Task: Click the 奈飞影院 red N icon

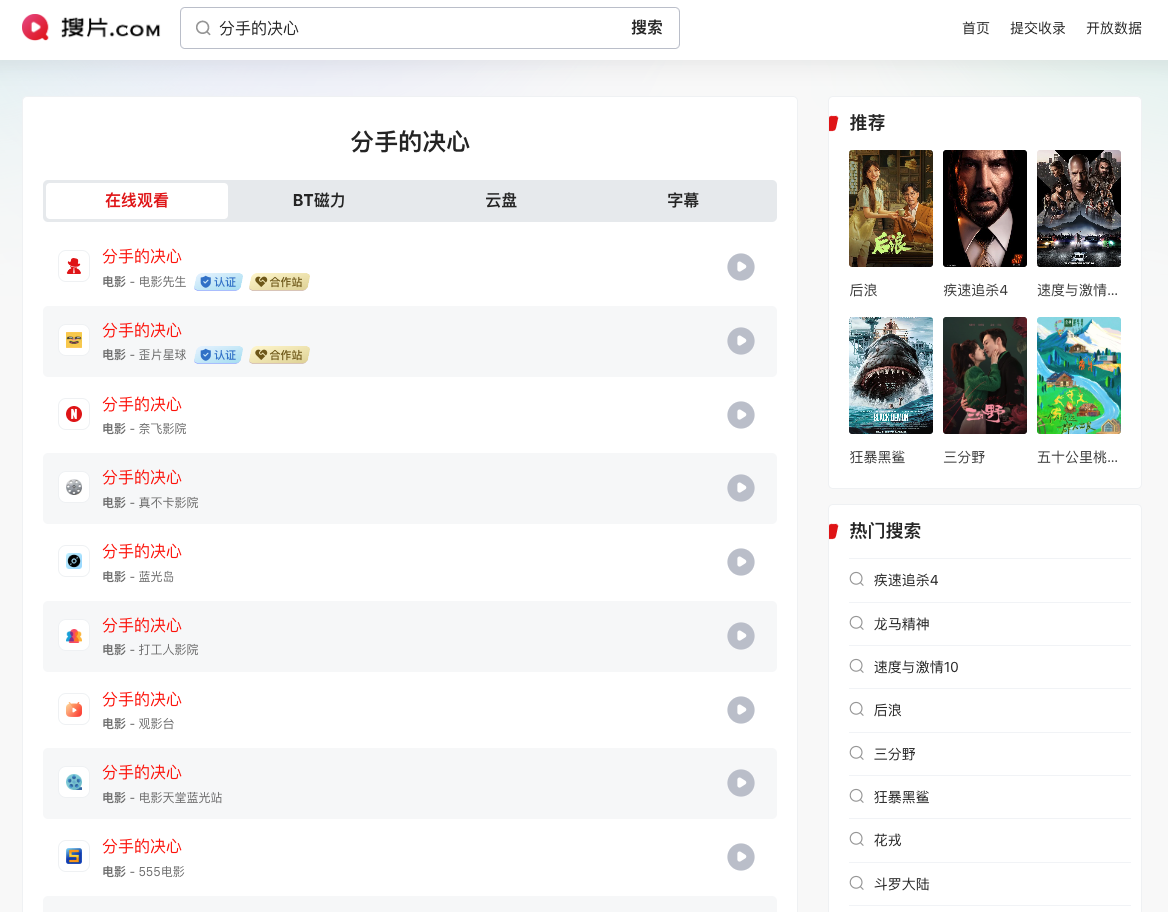Action: [x=74, y=414]
